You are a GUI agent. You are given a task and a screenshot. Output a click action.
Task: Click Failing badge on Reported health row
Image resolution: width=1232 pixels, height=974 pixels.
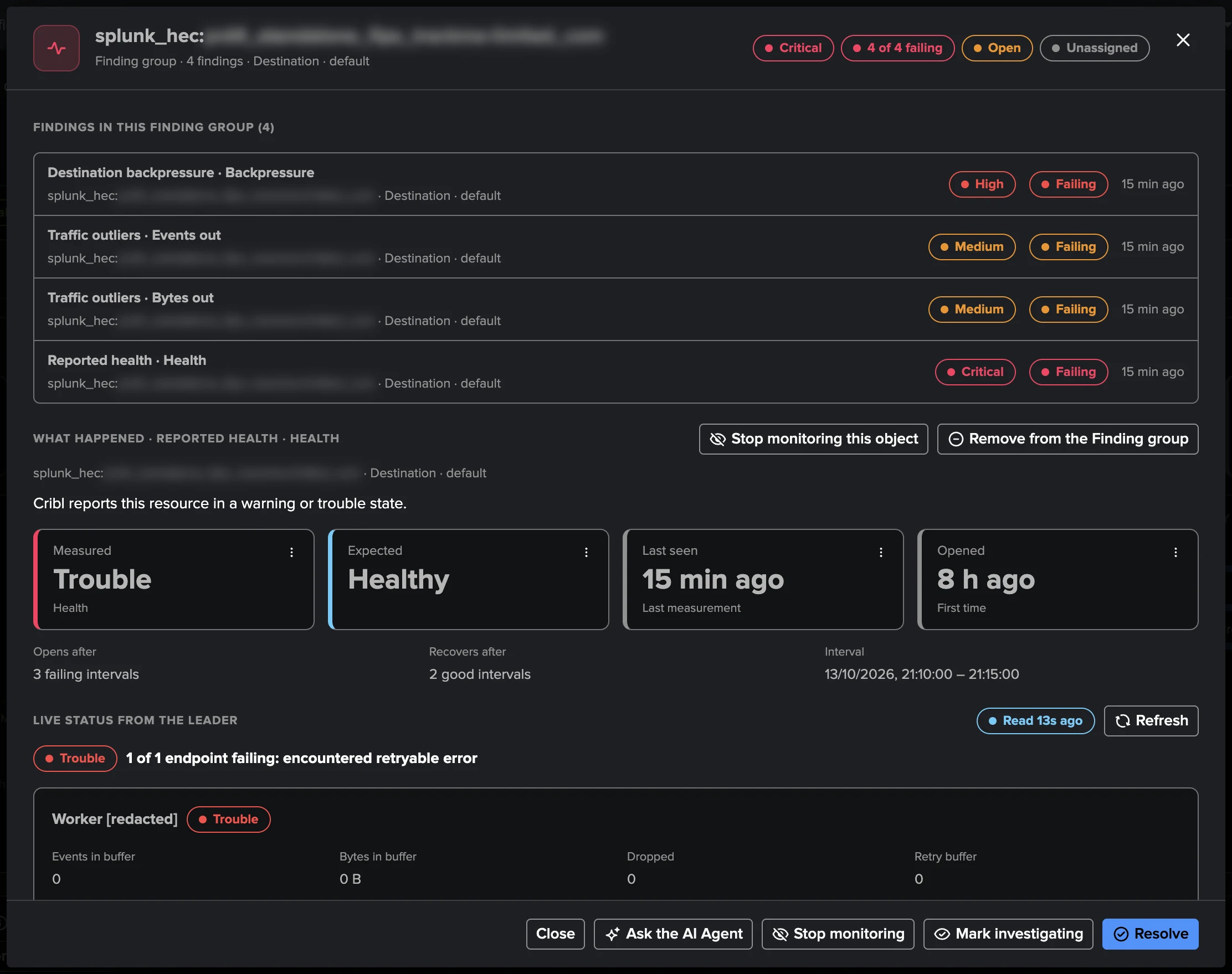(x=1069, y=372)
